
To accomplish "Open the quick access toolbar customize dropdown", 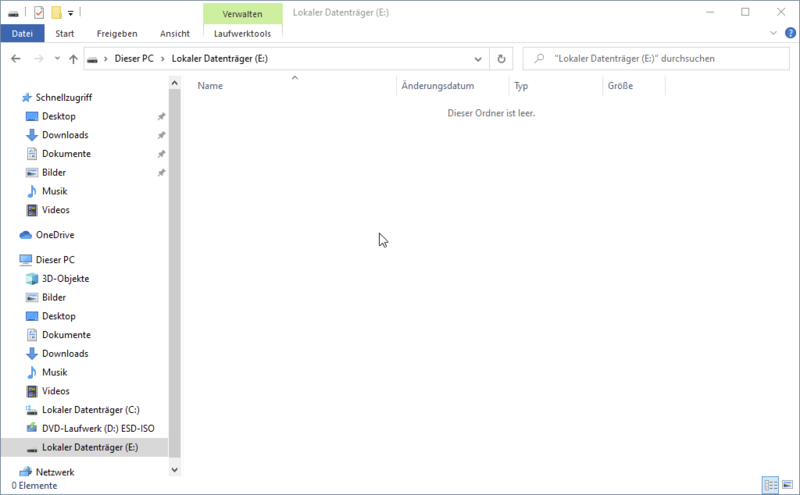I will tap(71, 13).
